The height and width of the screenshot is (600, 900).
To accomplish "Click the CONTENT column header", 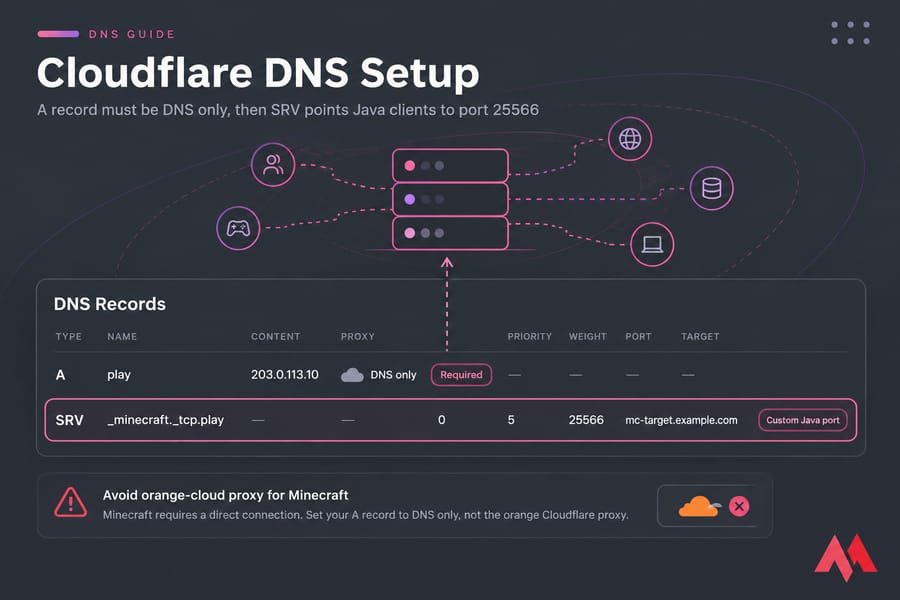I will pos(276,336).
